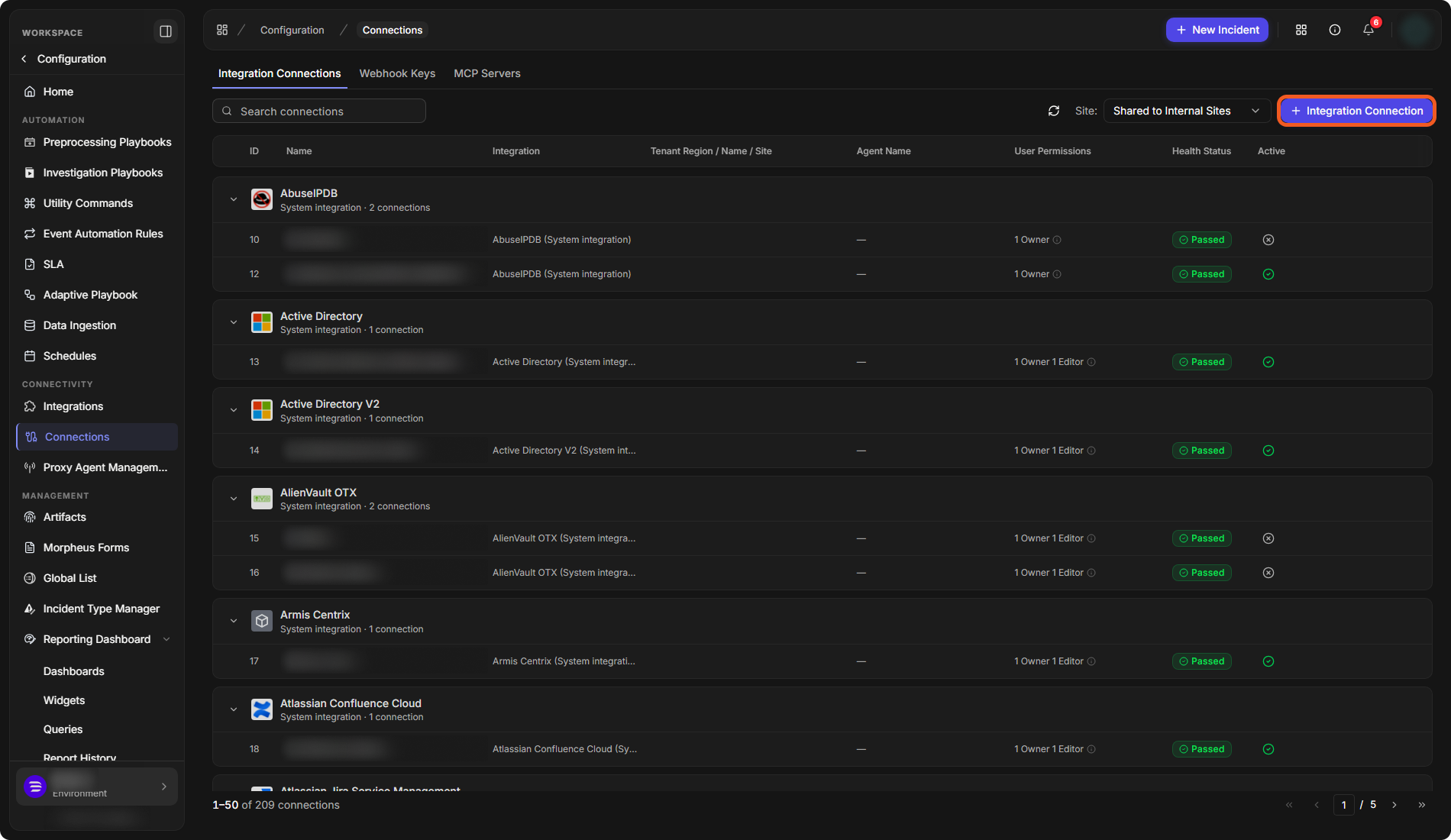Screen dimensions: 1451x840
Task: Create a New Incident
Action: pos(1217,30)
